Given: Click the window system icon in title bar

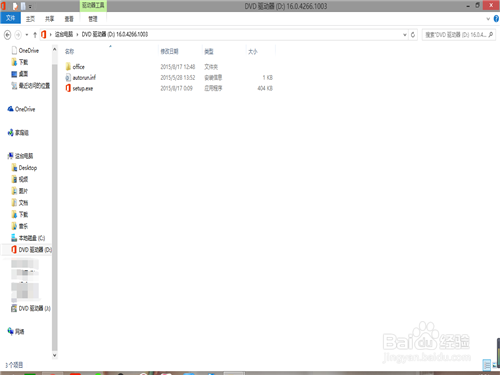Looking at the screenshot, I should pos(4,6).
